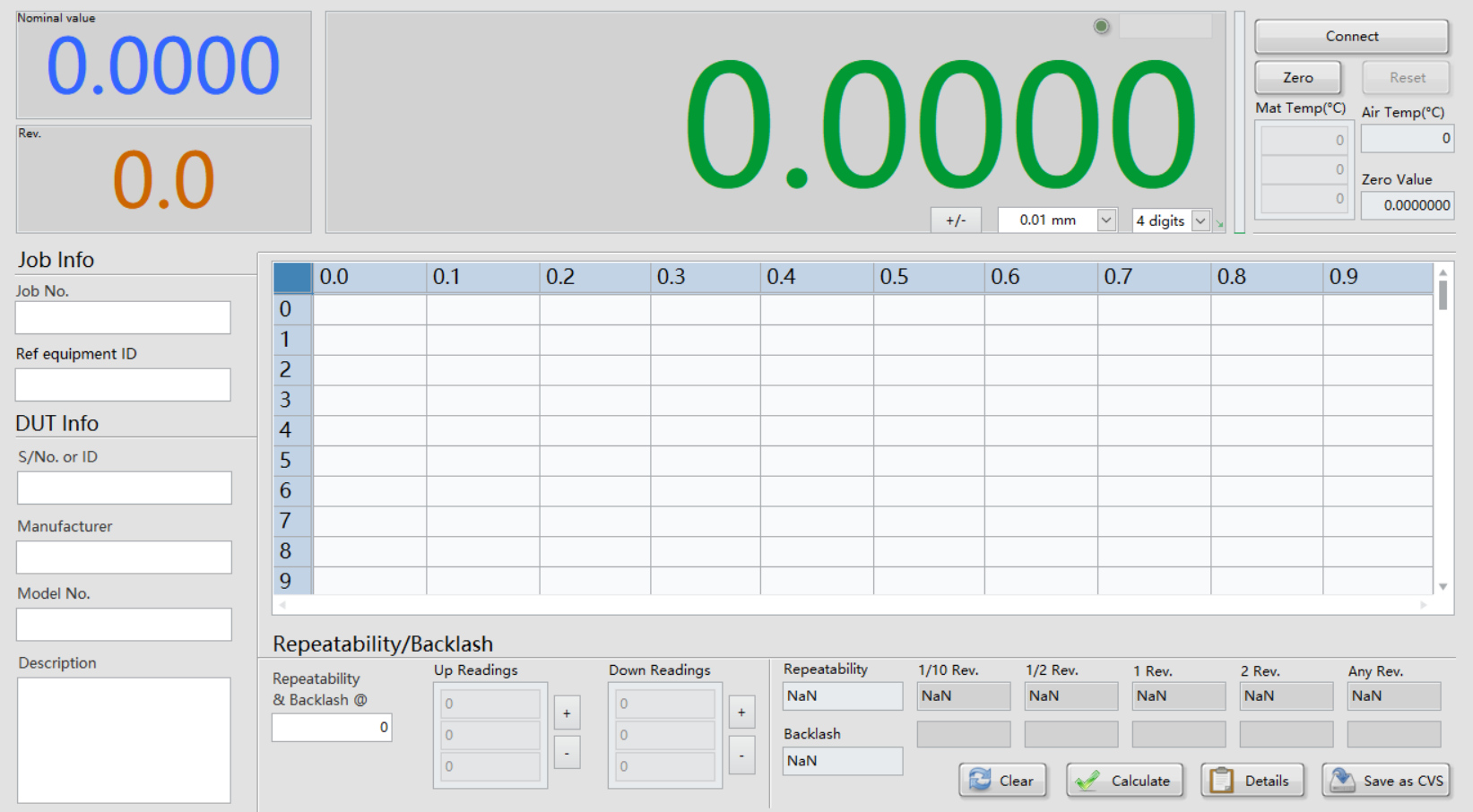Open the 0.01 mm resolution dropdown
The width and height of the screenshot is (1473, 812).
click(1106, 220)
